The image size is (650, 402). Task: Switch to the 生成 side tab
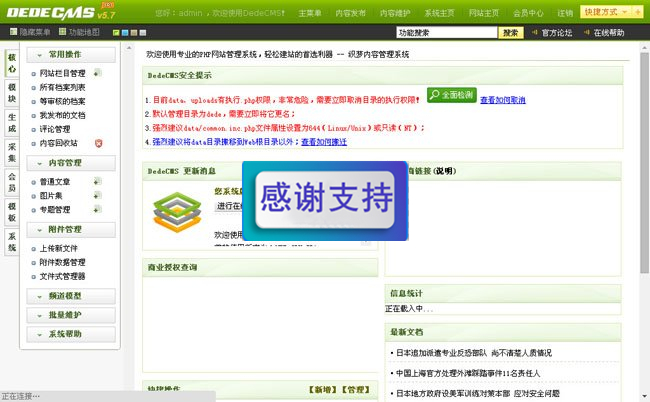coord(12,123)
